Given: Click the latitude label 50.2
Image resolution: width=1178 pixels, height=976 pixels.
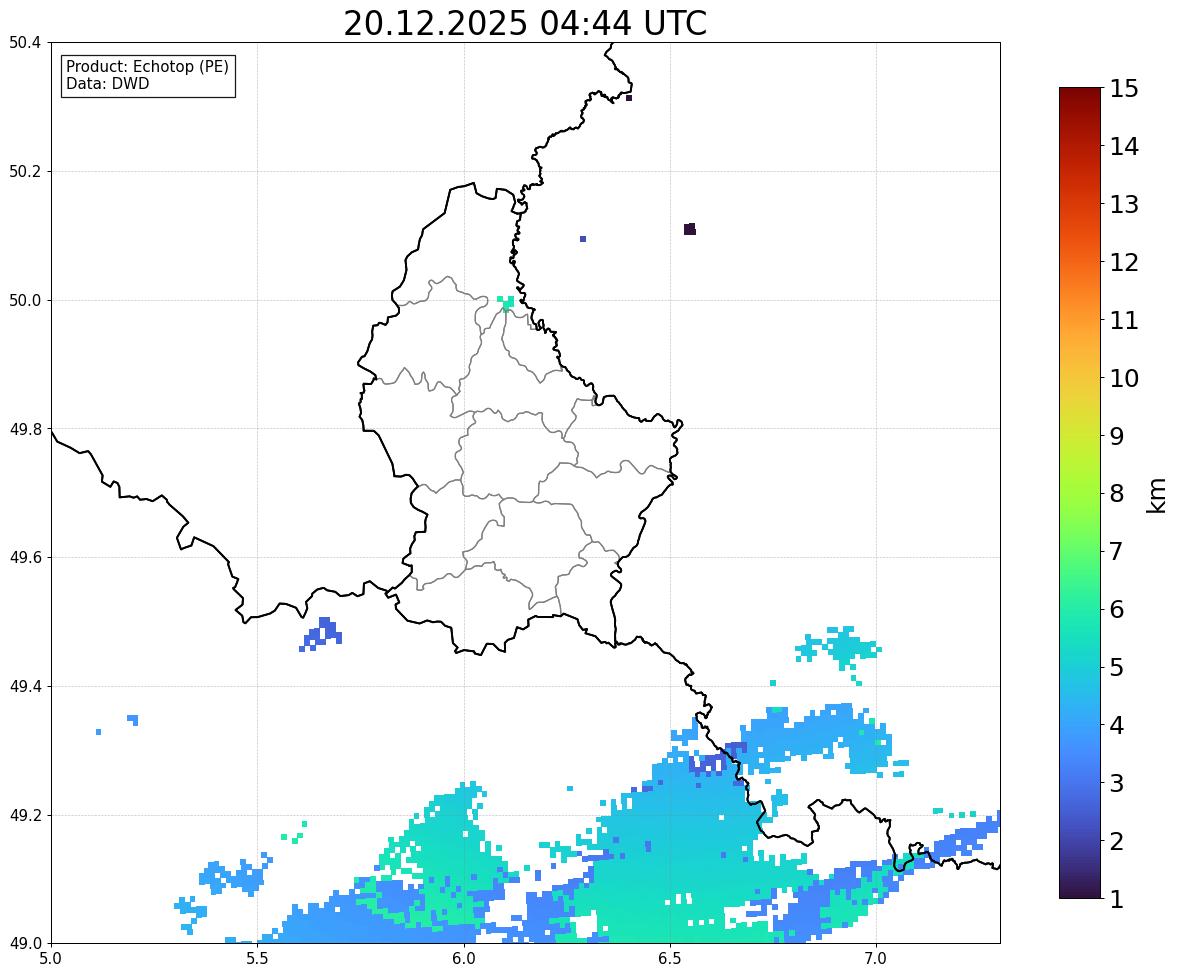Looking at the screenshot, I should [25, 171].
